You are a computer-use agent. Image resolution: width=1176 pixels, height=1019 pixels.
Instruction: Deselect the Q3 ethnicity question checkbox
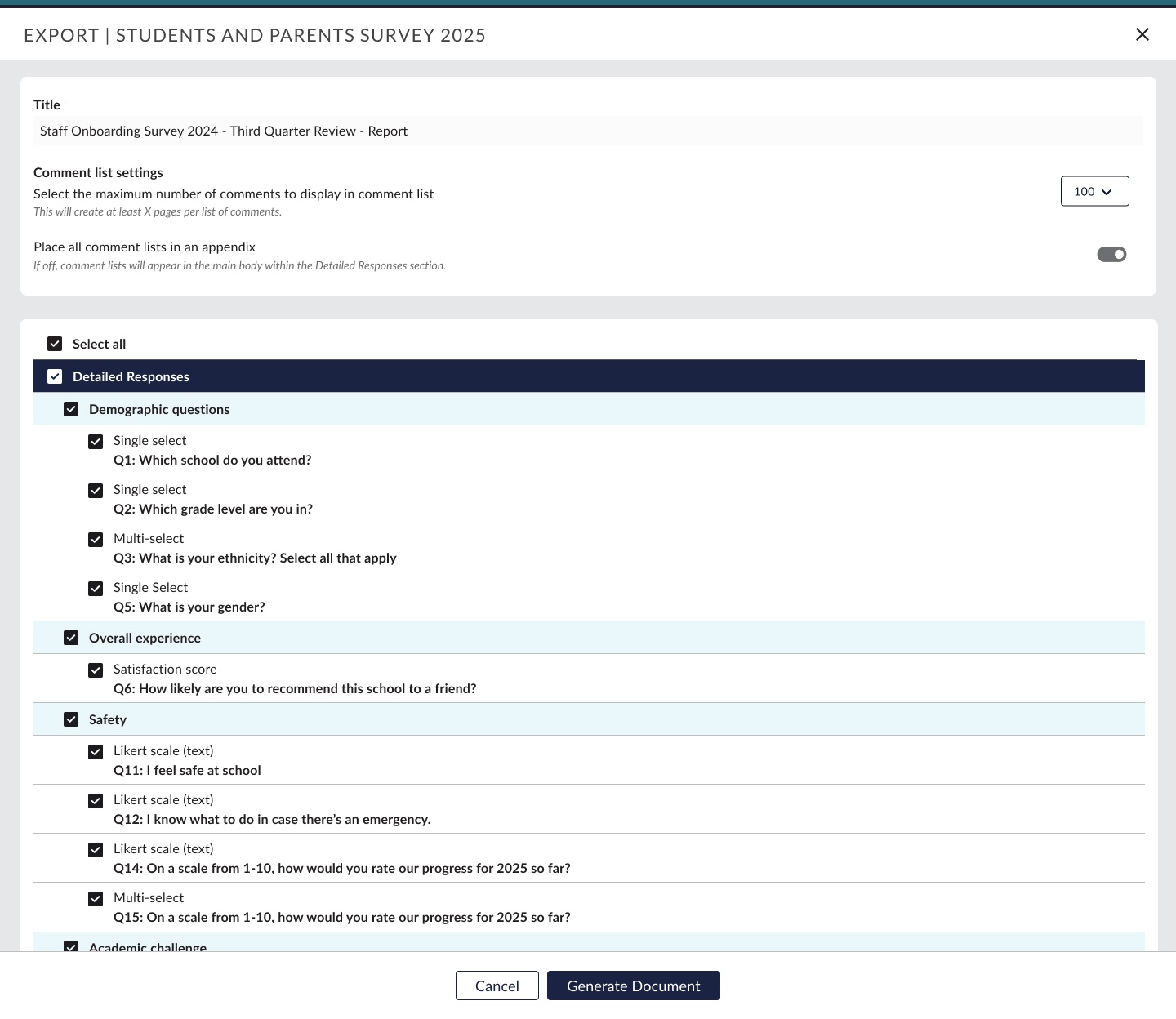coord(96,540)
